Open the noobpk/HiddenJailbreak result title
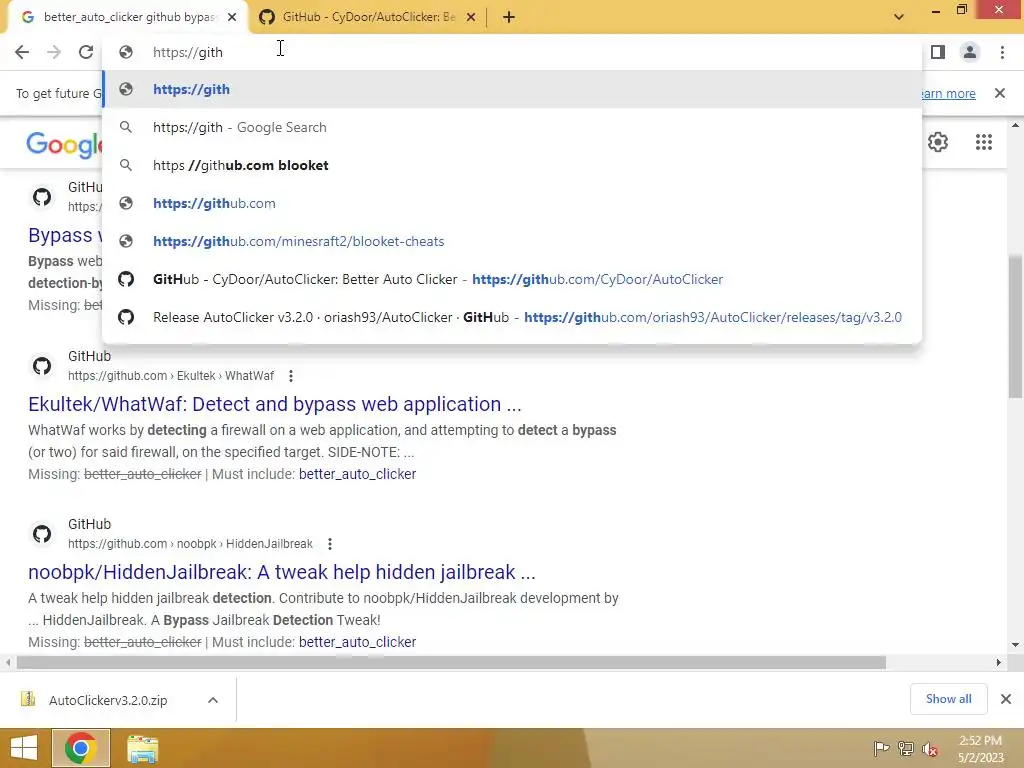This screenshot has height=768, width=1024. 281,572
